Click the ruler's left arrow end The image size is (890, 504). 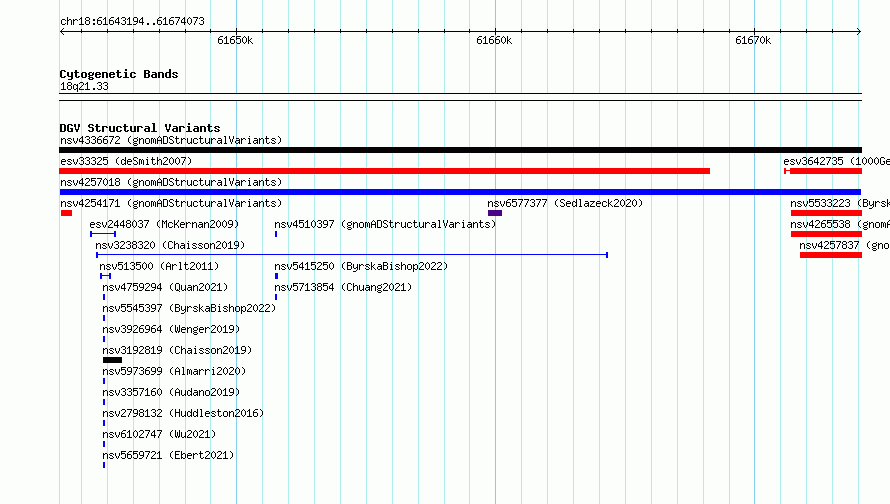(62, 31)
